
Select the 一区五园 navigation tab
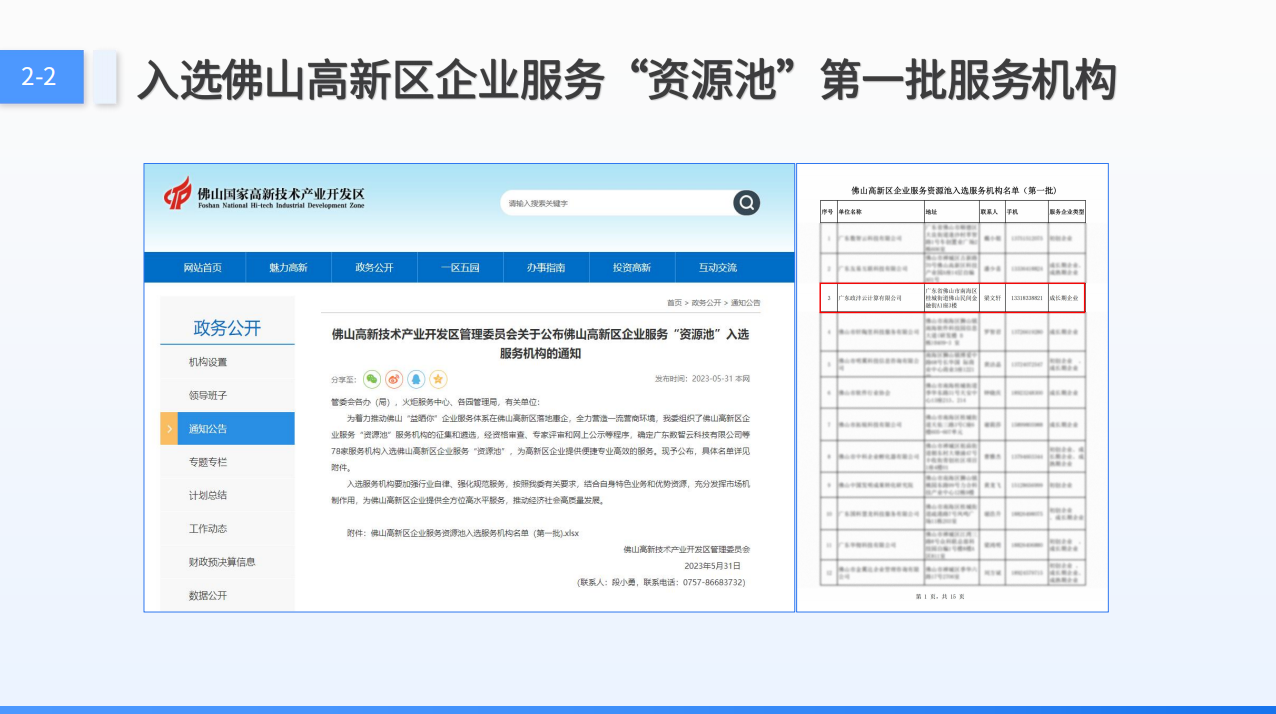click(x=460, y=267)
